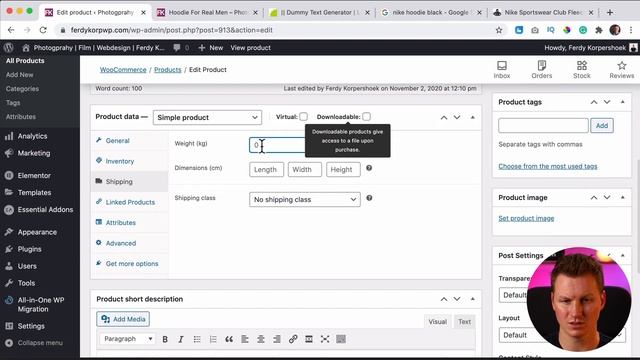Enable the Downloadable checkbox
The width and height of the screenshot is (640, 360).
(x=367, y=117)
